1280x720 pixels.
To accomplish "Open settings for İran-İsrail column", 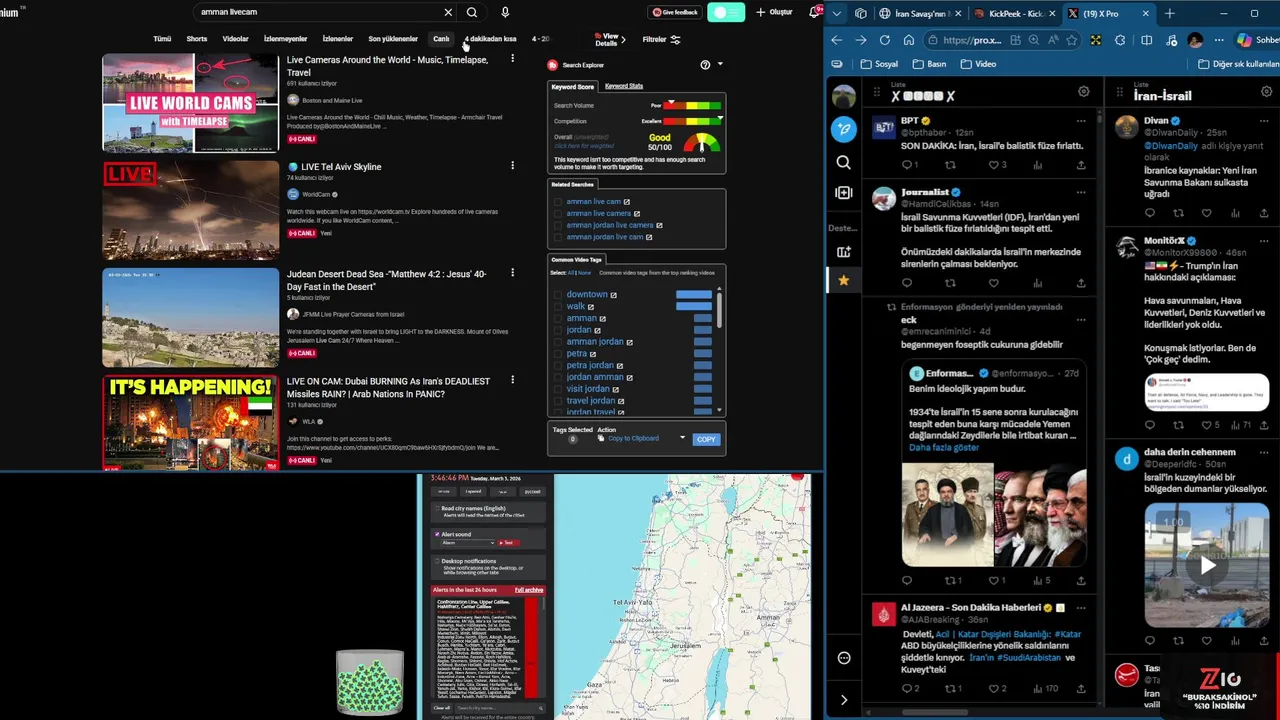I will pos(1266,92).
